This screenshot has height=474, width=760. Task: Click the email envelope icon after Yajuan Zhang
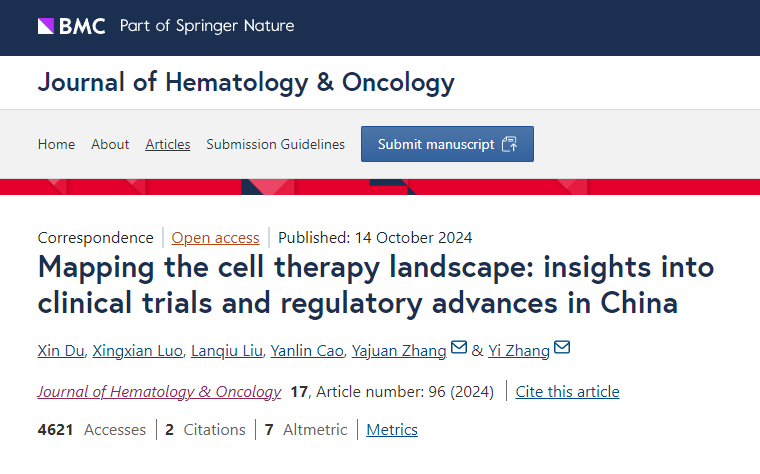tap(459, 348)
